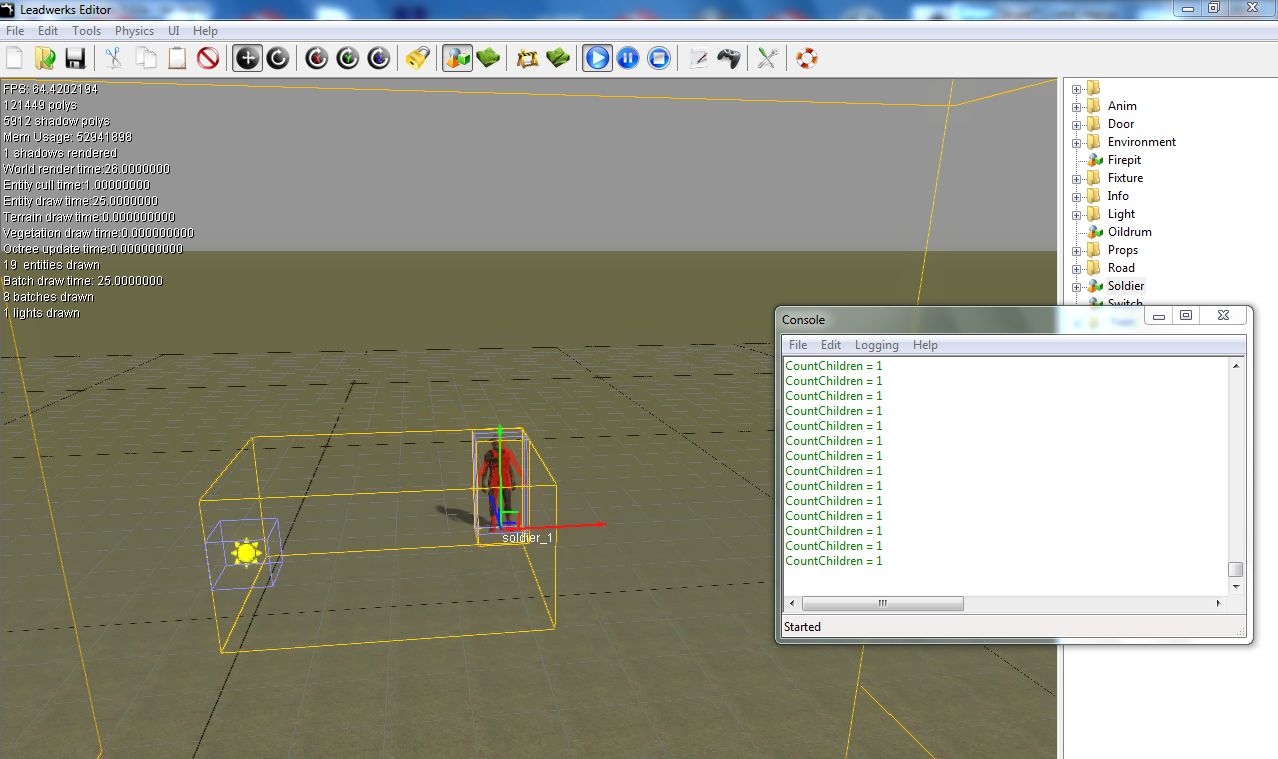Open editor options with the wrench icon
Image resolution: width=1278 pixels, height=759 pixels.
click(x=766, y=58)
